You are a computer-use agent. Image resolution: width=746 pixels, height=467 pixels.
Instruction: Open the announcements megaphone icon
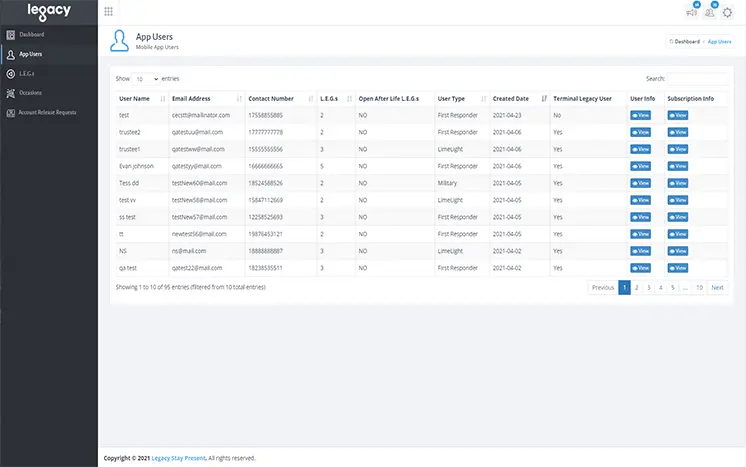click(x=692, y=12)
